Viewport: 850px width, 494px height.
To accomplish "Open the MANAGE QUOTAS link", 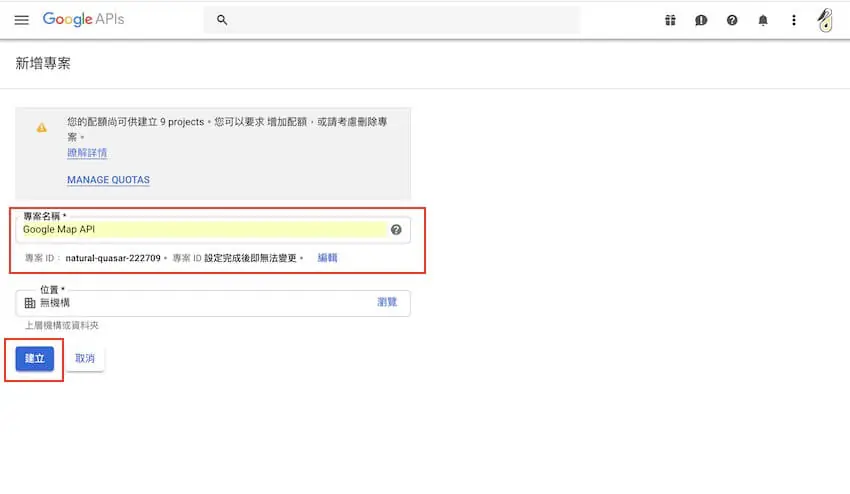I will (108, 179).
